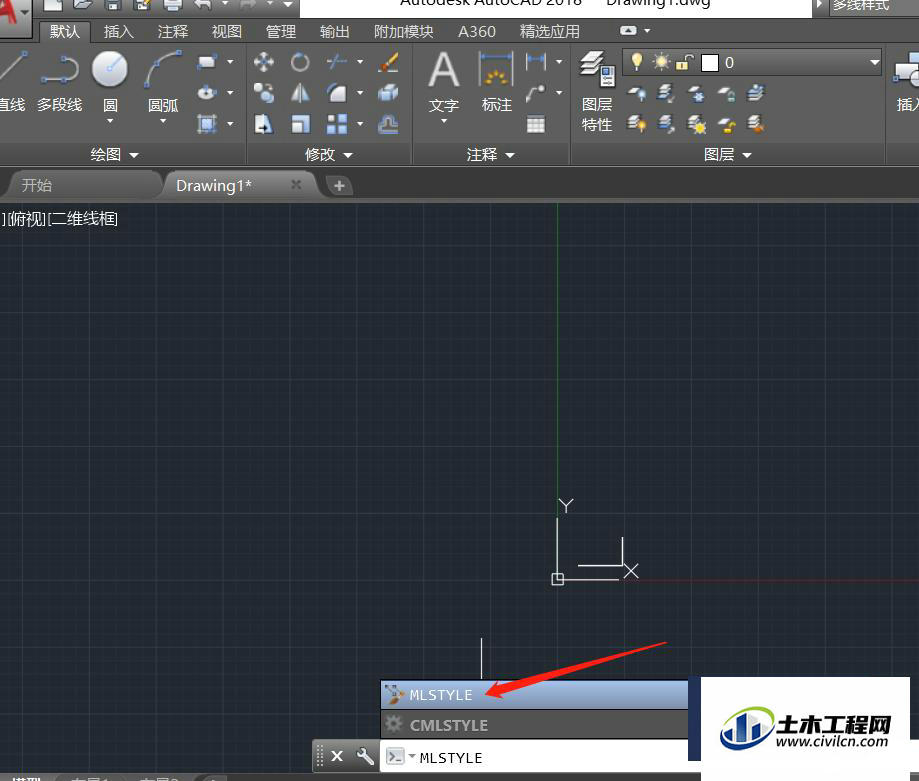Open the layer name dropdown

(874, 62)
